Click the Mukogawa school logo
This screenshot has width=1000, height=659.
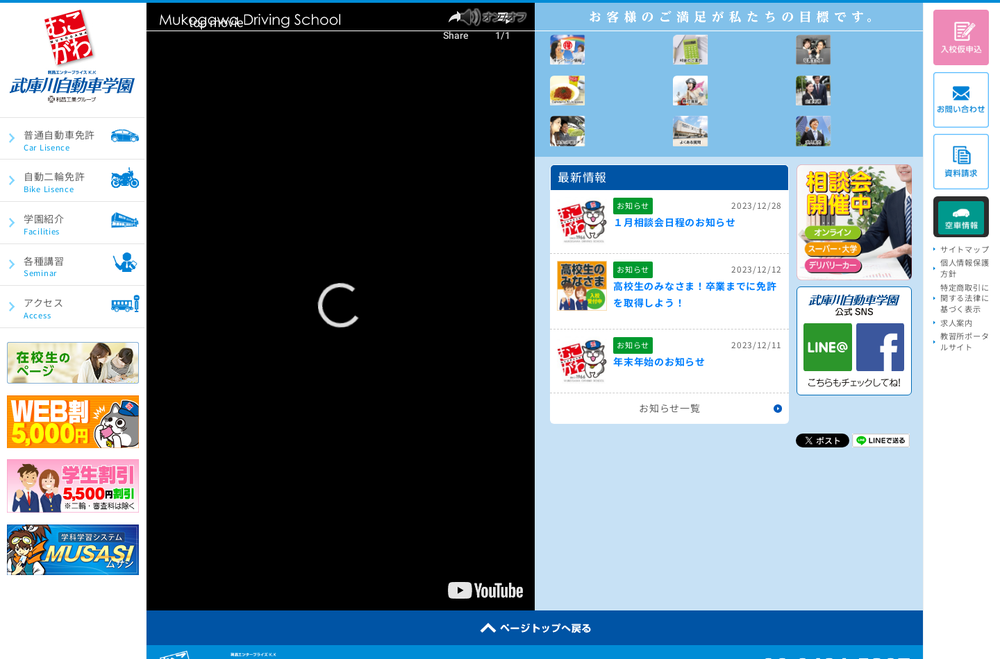tap(72, 57)
